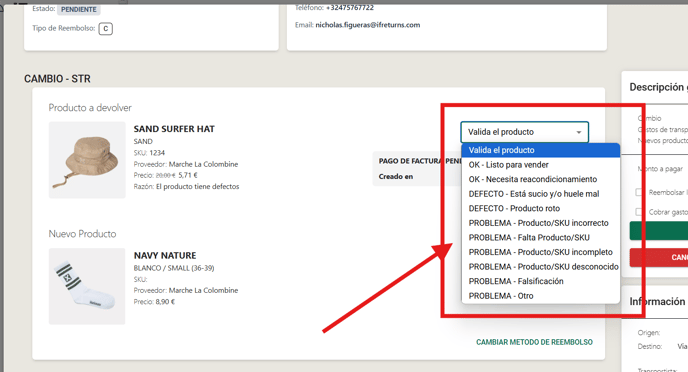Click the green confirm button

click(659, 231)
